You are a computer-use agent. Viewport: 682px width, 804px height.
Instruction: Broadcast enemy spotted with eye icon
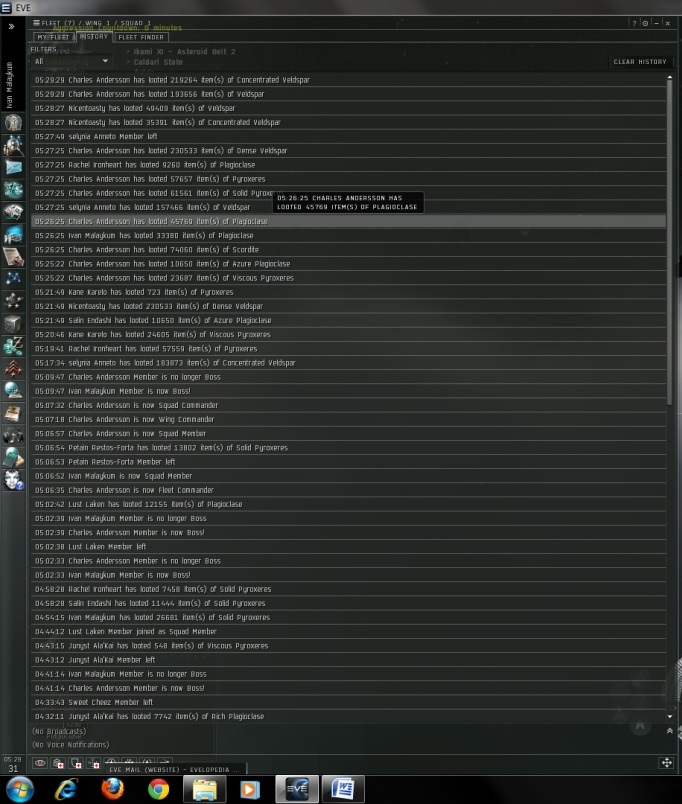[40, 763]
